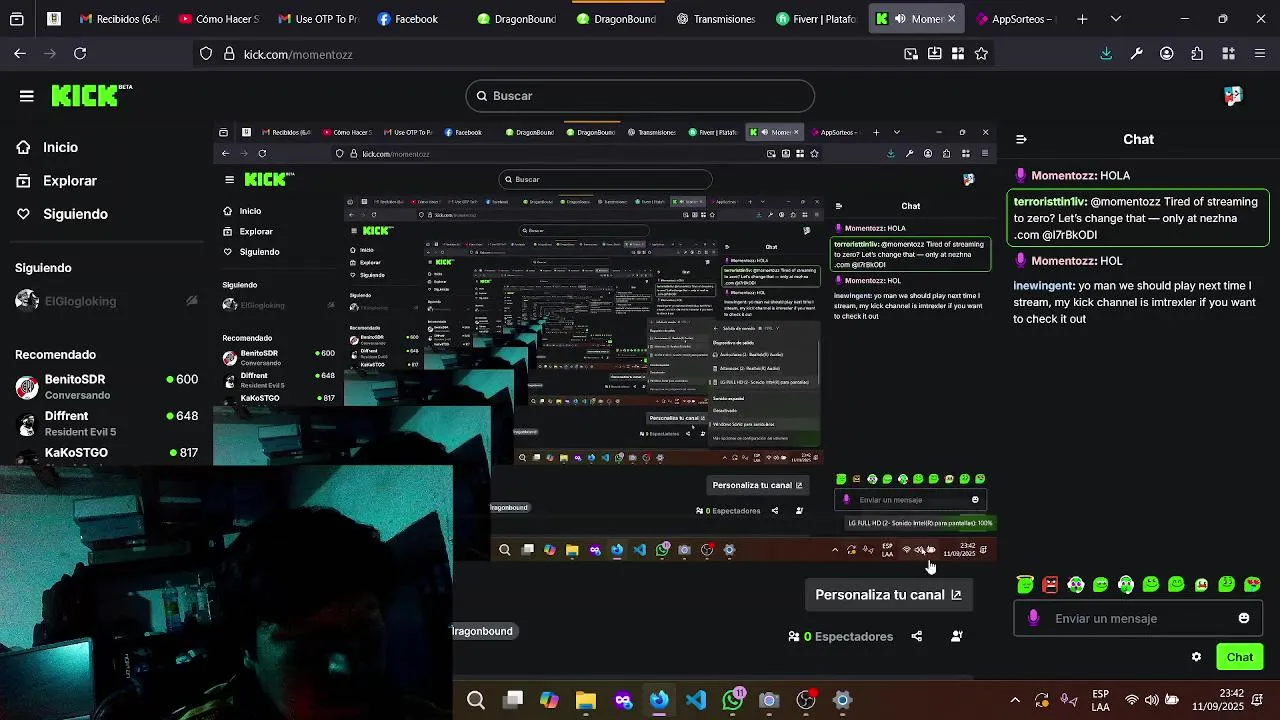The height and width of the screenshot is (720, 1280).
Task: Open the followed channel ElGlogloking
Action: click(x=80, y=301)
